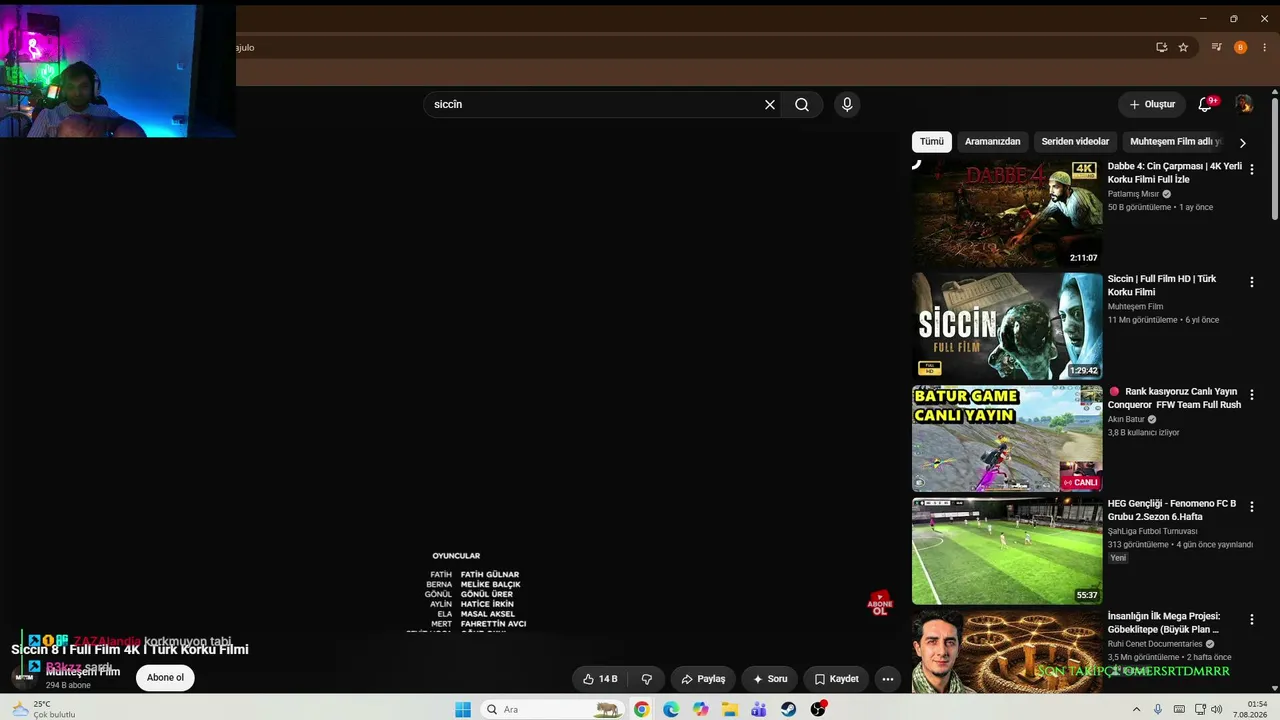Click the Oluştur create button
This screenshot has width=1280, height=720.
click(1152, 104)
